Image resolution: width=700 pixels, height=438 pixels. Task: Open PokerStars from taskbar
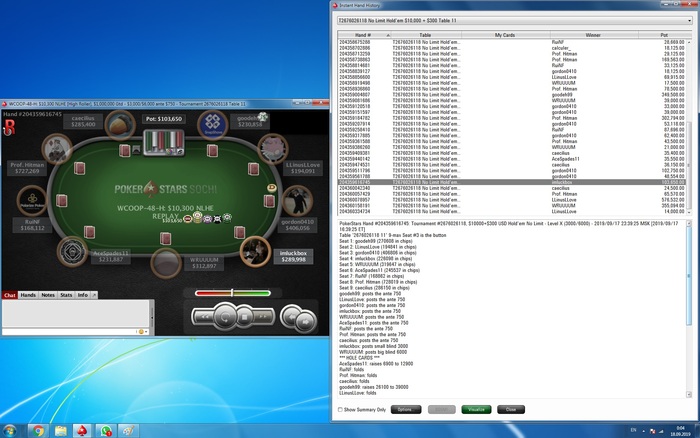click(x=82, y=431)
